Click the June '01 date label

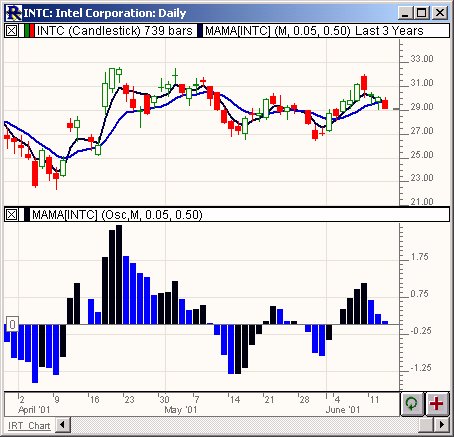[343, 410]
